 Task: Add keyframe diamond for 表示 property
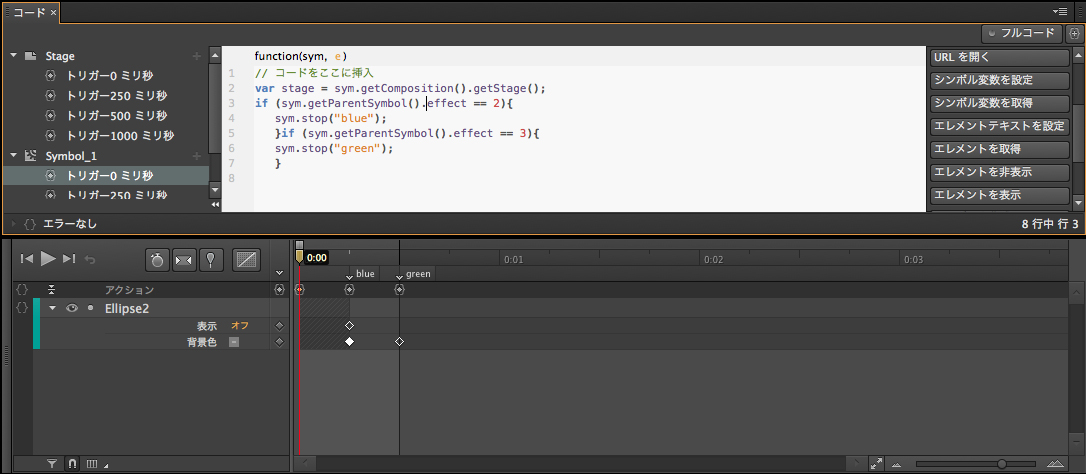point(279,325)
